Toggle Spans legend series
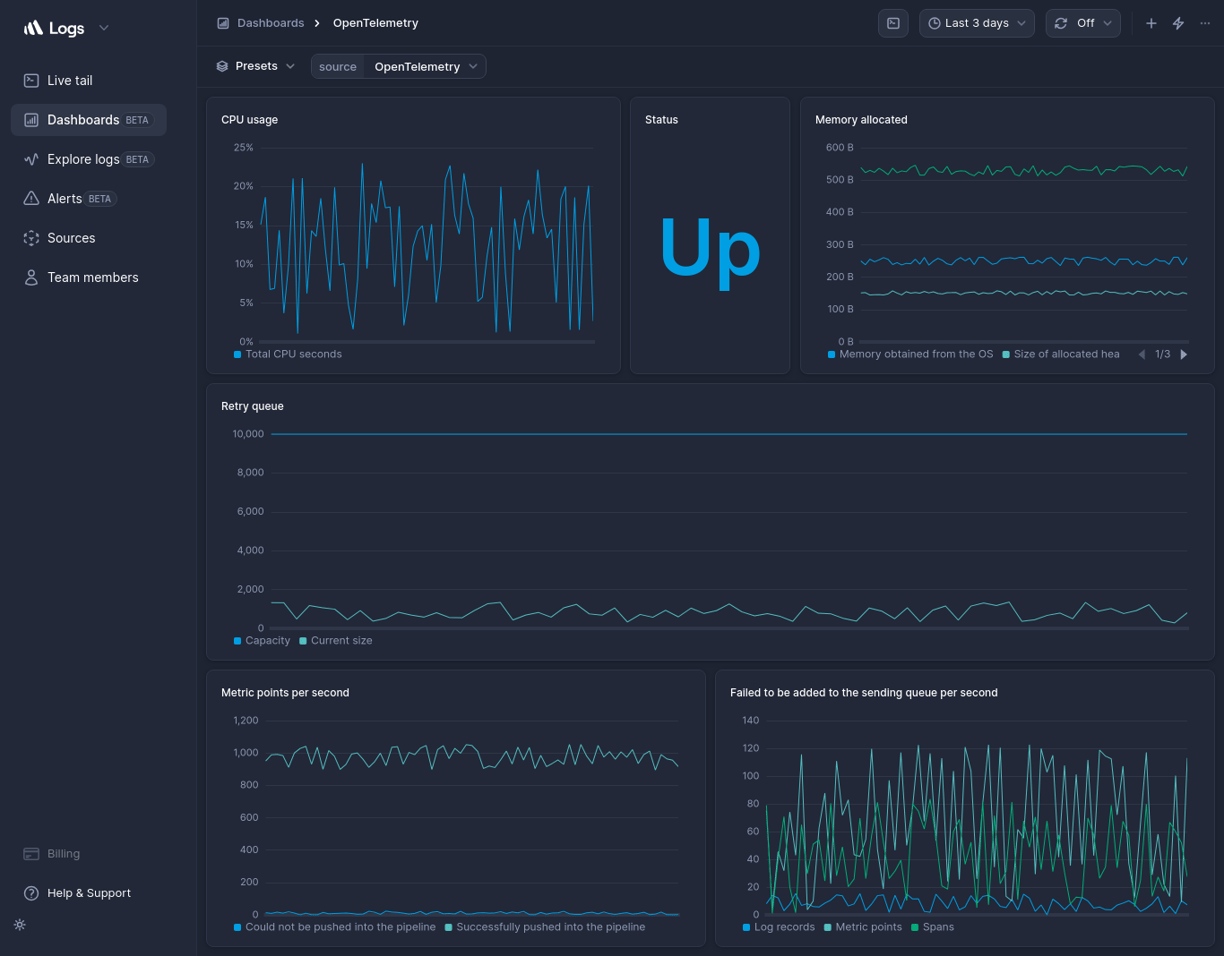The height and width of the screenshot is (956, 1224). tap(932, 927)
